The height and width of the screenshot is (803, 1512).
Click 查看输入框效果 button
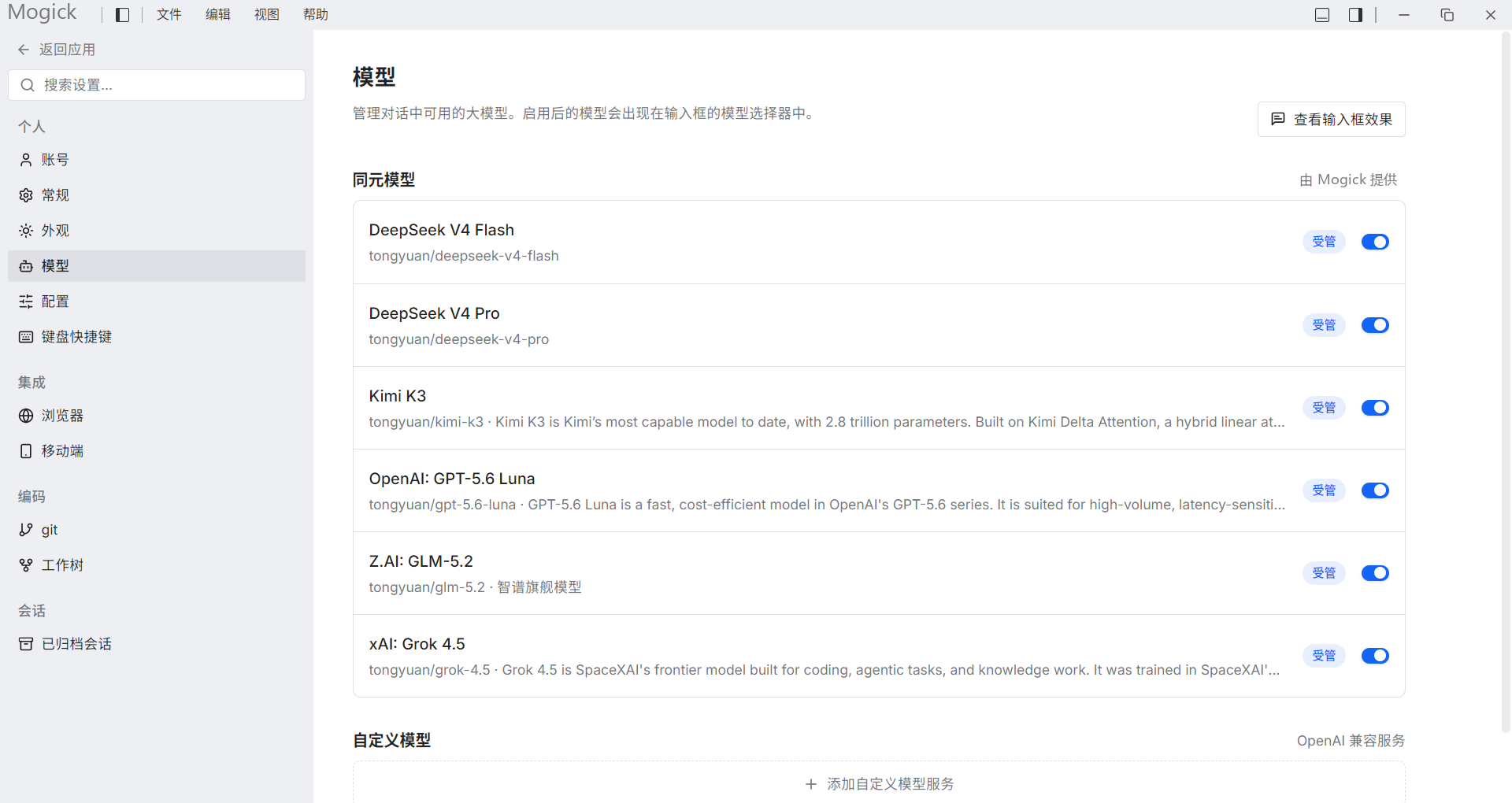1332,120
